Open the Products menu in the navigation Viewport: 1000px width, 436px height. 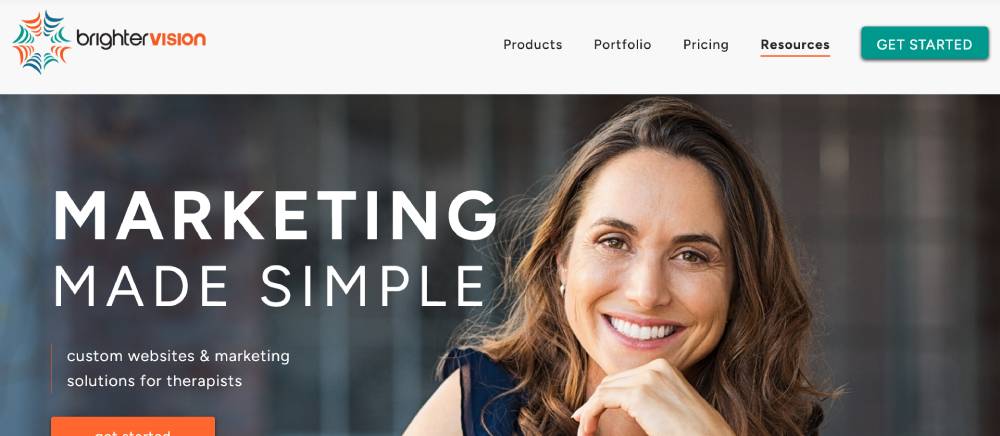[x=533, y=45]
